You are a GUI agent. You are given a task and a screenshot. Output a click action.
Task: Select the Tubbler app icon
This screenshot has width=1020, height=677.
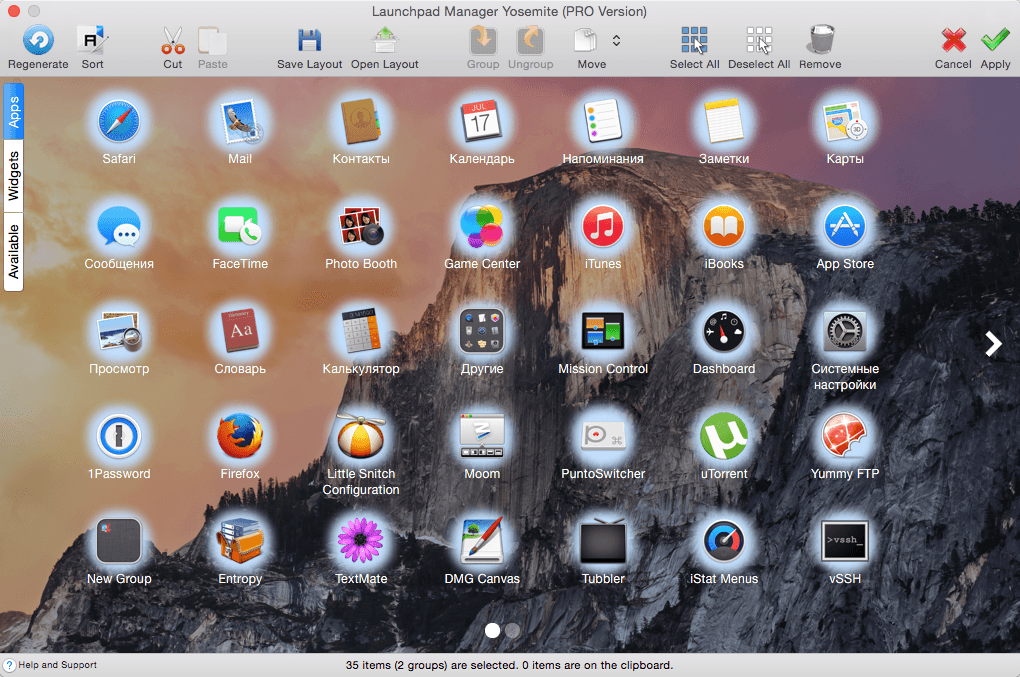click(602, 541)
